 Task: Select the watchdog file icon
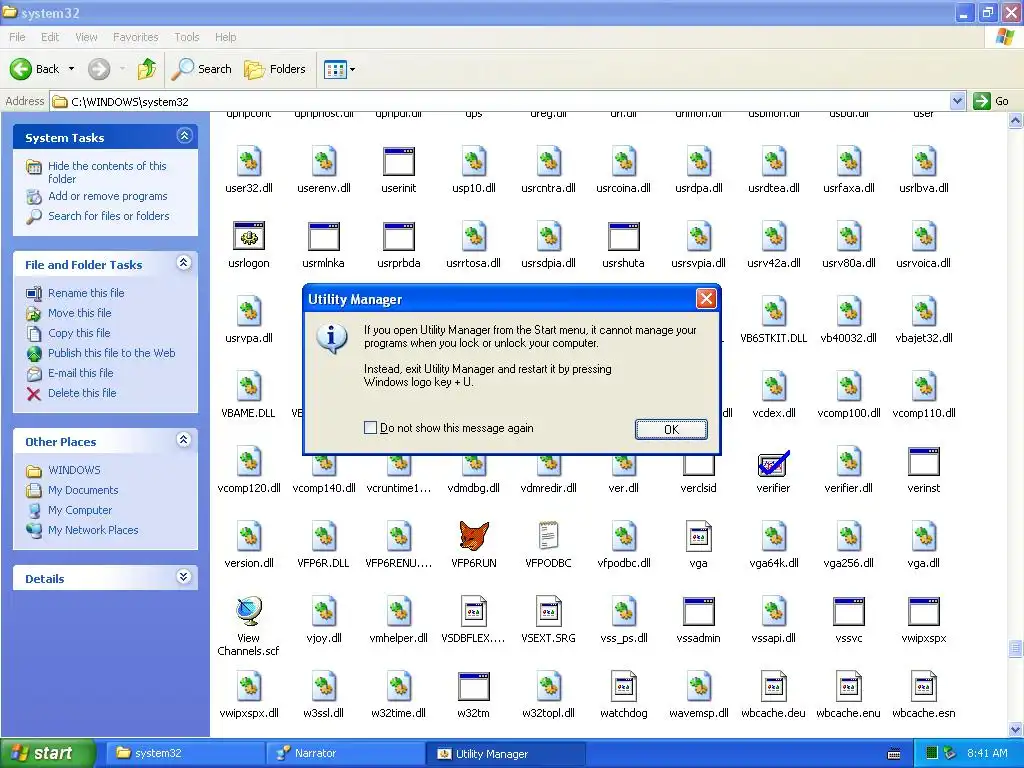(x=624, y=687)
